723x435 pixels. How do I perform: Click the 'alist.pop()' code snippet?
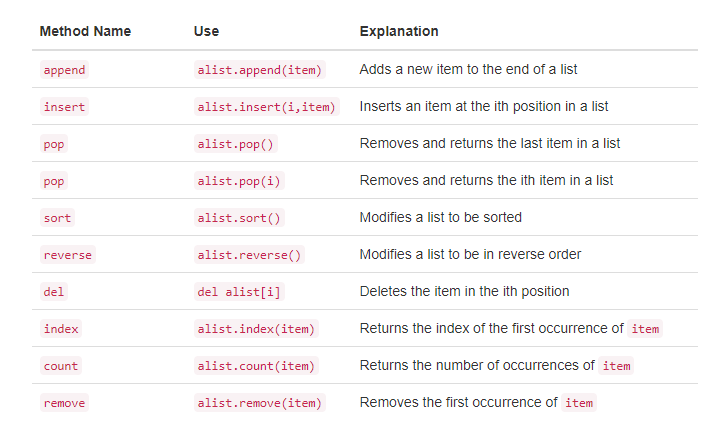pyautogui.click(x=236, y=144)
